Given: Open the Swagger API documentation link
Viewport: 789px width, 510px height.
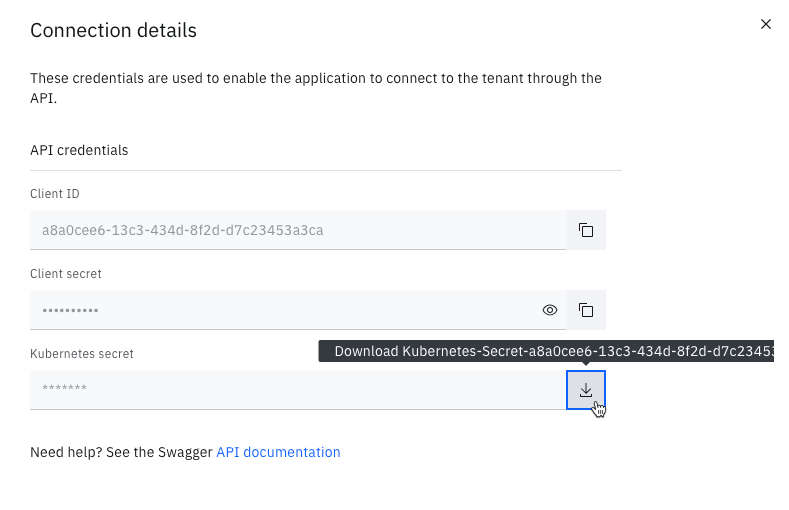Looking at the screenshot, I should 278,452.
